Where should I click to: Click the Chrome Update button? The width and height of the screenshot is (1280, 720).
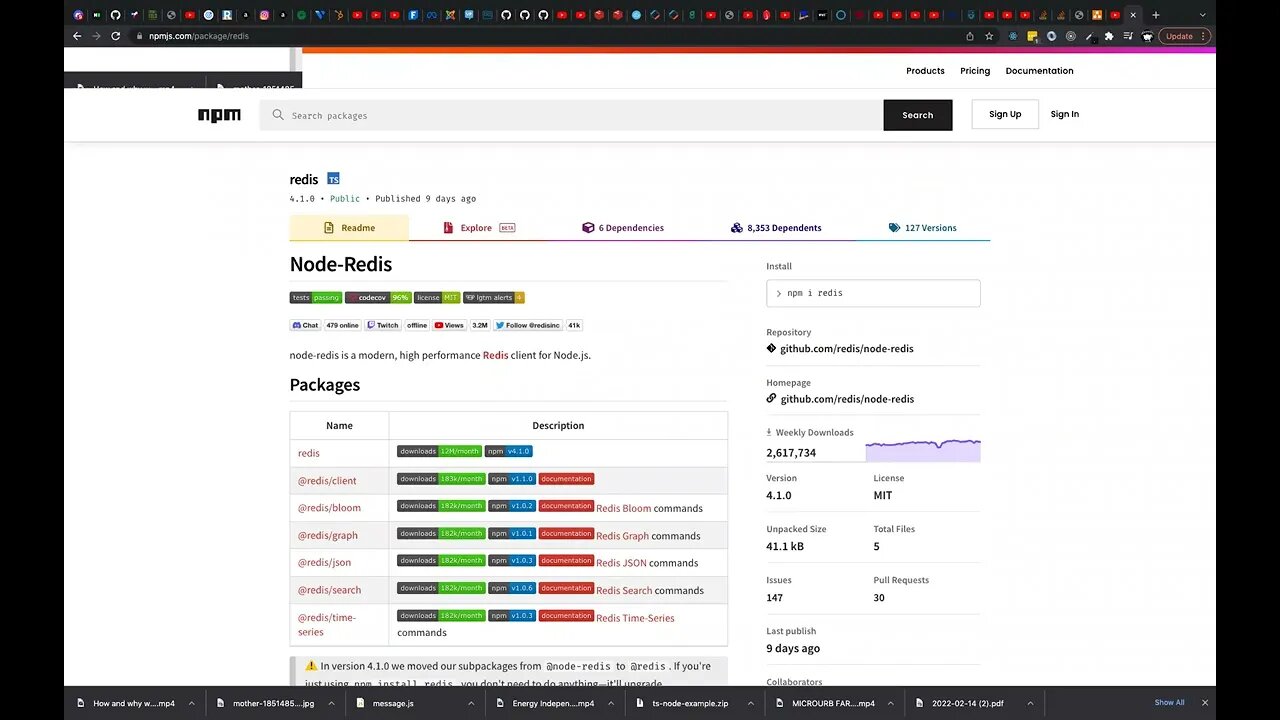[x=1185, y=36]
